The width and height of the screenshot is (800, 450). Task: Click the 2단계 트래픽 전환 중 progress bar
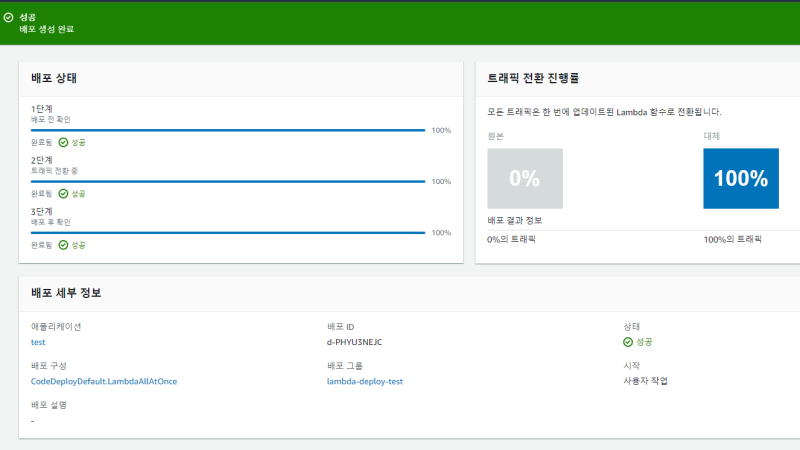pyautogui.click(x=228, y=182)
